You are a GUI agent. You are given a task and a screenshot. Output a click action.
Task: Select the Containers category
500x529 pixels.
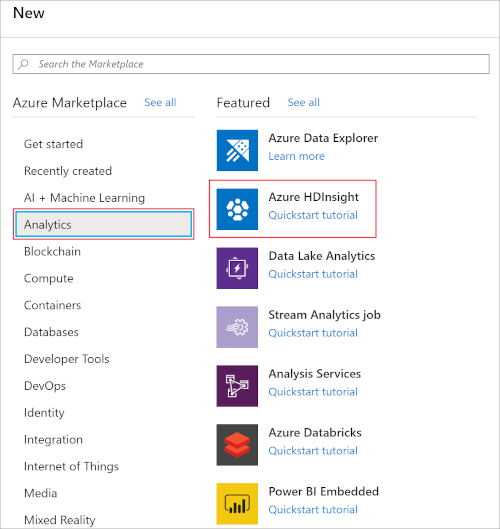(52, 305)
